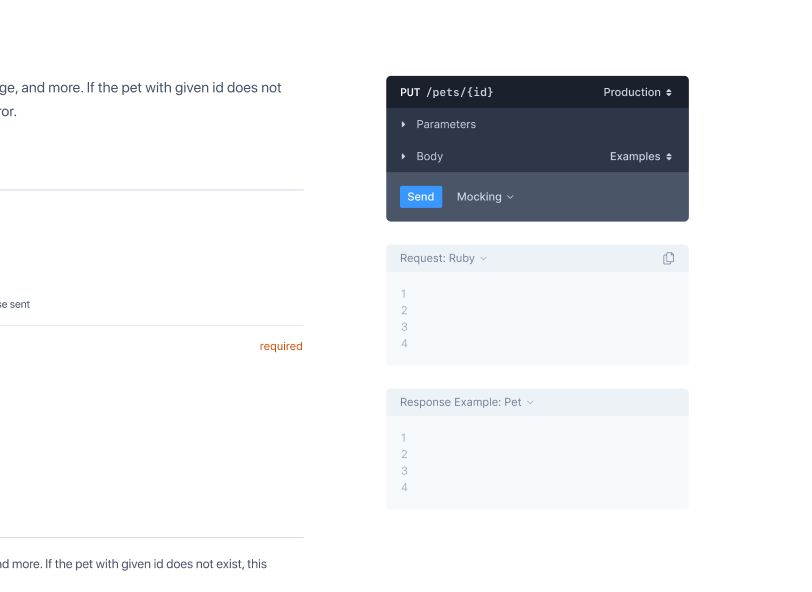812x592 pixels.
Task: Click the chevron next to Mocking
Action: (x=509, y=197)
